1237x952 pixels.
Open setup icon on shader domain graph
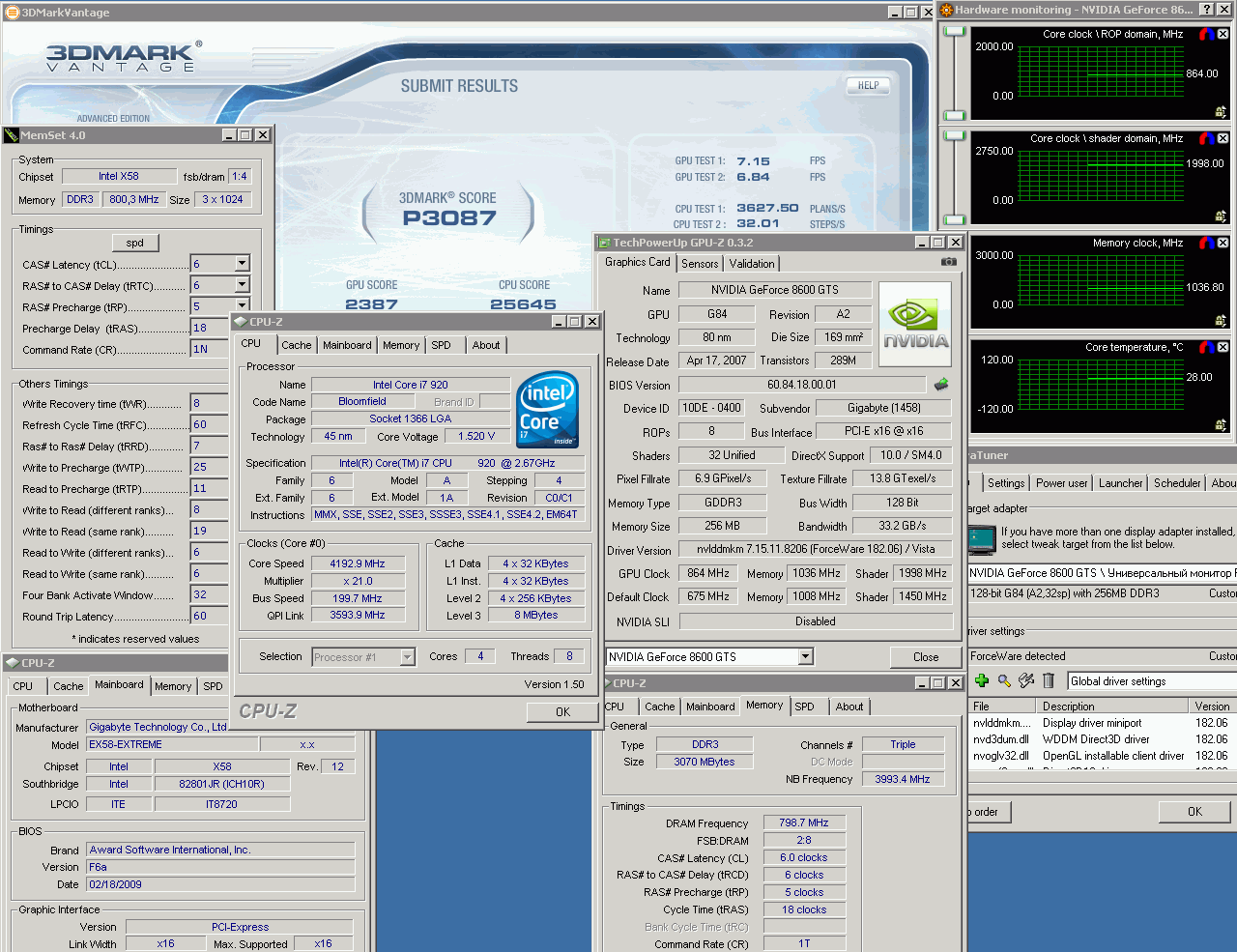pos(1221,216)
